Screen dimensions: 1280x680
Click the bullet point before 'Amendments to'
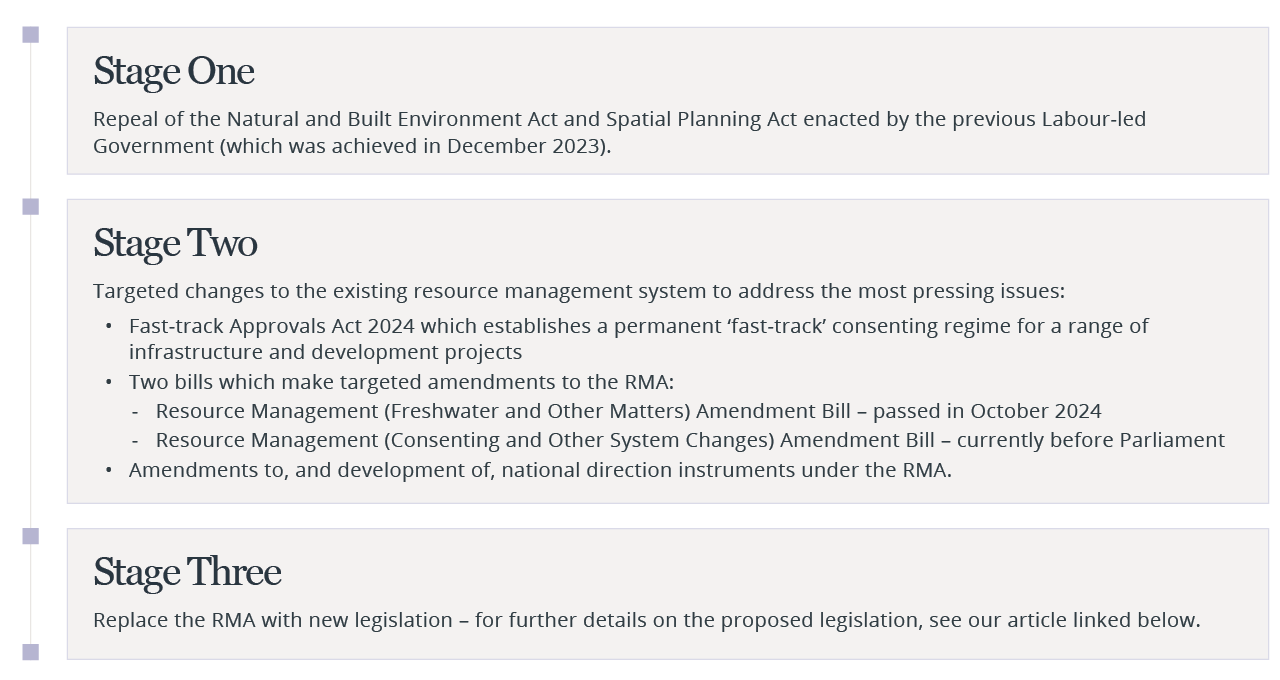coord(109,470)
